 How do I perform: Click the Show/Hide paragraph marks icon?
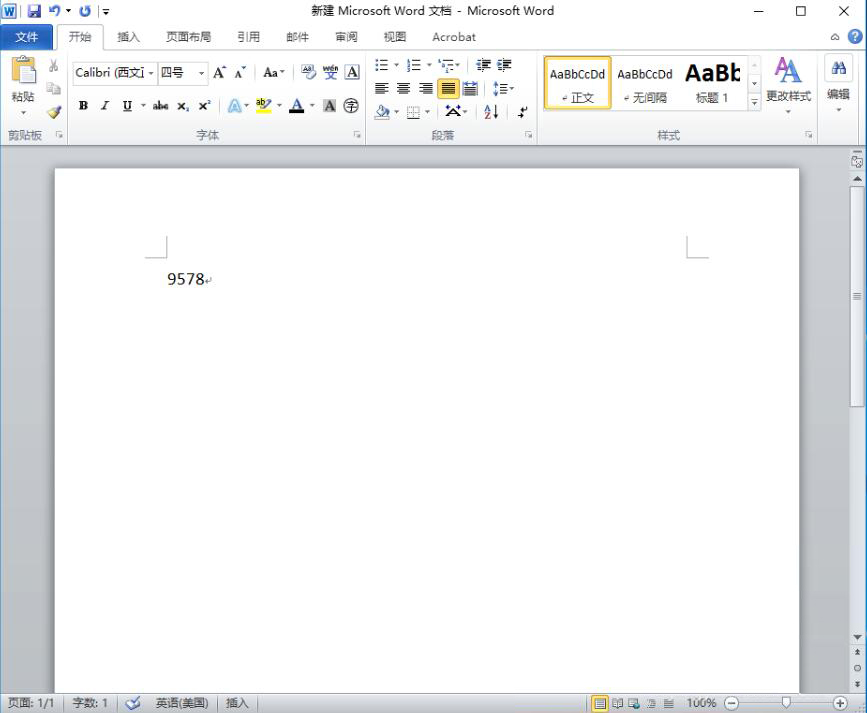click(523, 112)
